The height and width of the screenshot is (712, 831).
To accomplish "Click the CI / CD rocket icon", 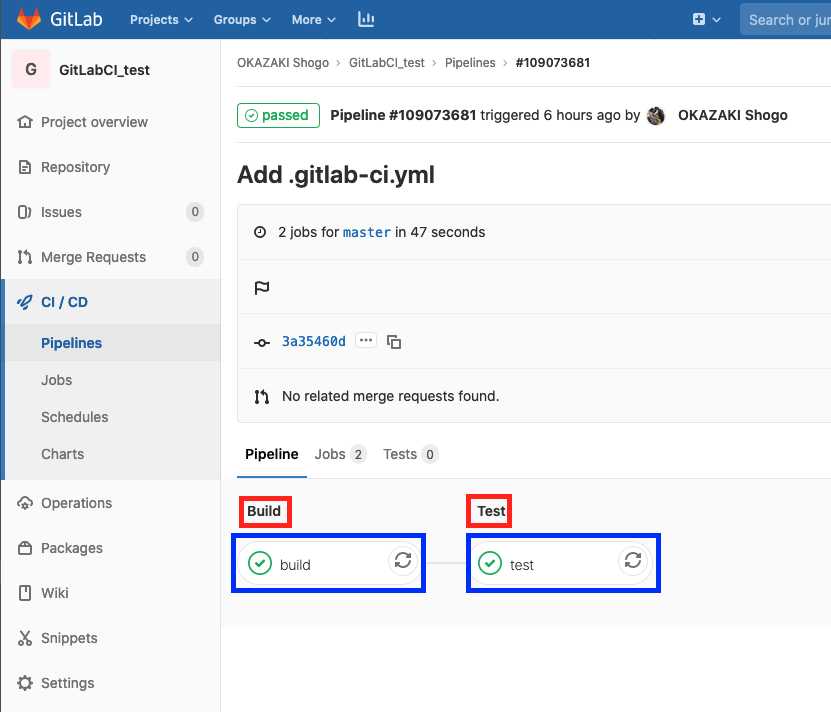I will coord(24,302).
